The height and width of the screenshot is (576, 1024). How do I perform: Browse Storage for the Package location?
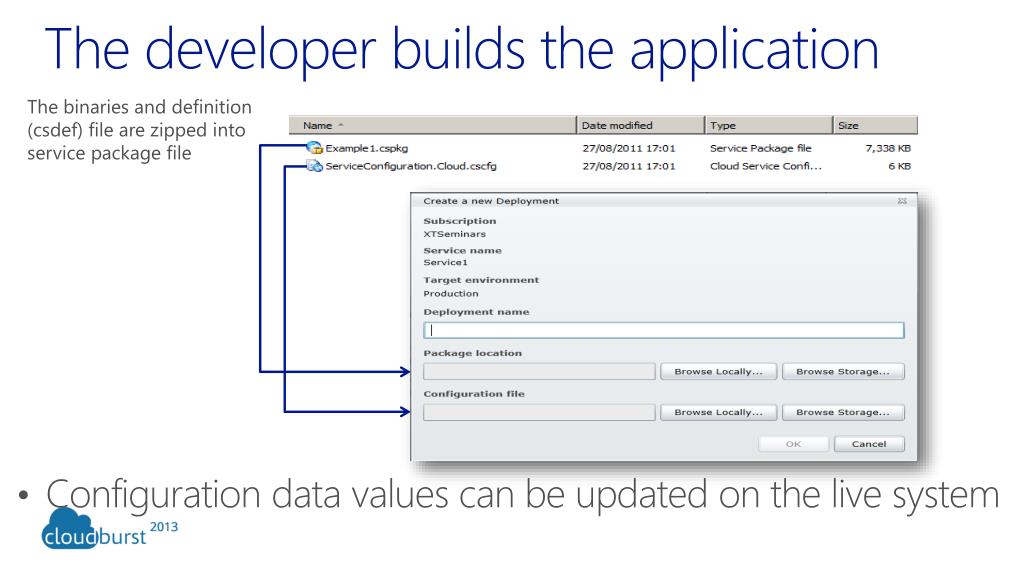point(843,372)
